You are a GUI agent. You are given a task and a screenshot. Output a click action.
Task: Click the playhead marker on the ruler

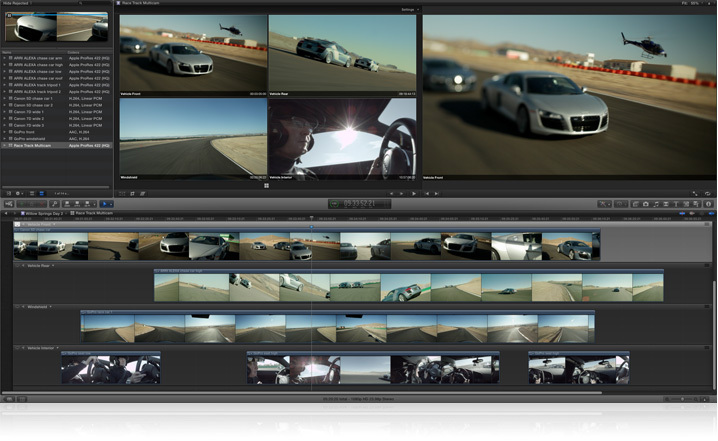[311, 218]
